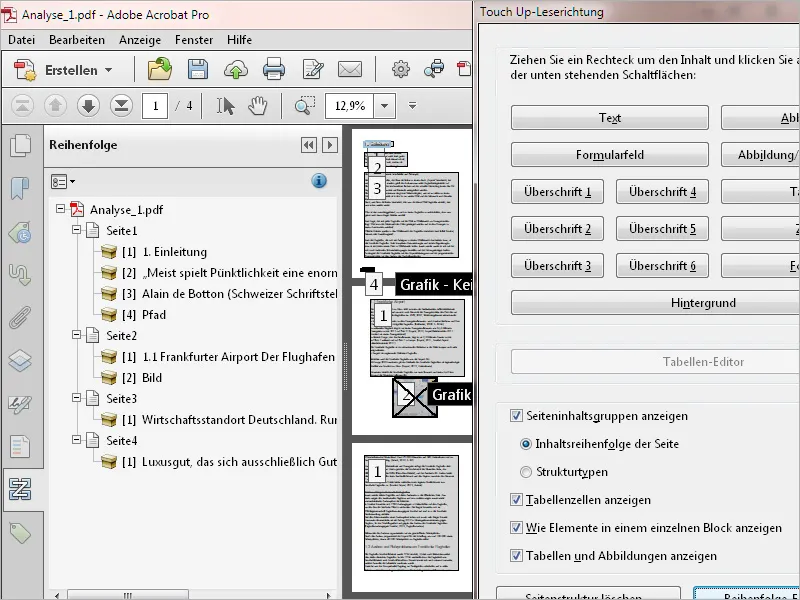Image resolution: width=800 pixels, height=600 pixels.
Task: Click the blue info icon in Reihenfolge panel
Action: pyautogui.click(x=319, y=181)
